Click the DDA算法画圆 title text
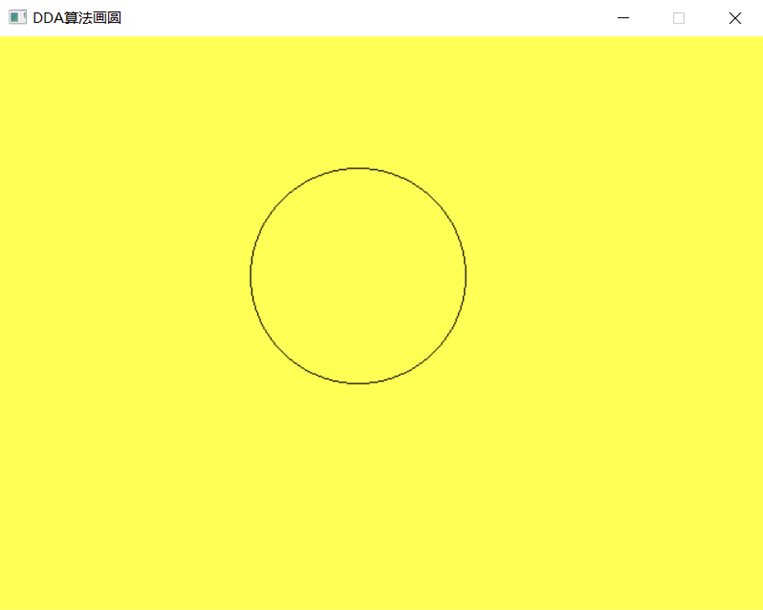 (77, 18)
